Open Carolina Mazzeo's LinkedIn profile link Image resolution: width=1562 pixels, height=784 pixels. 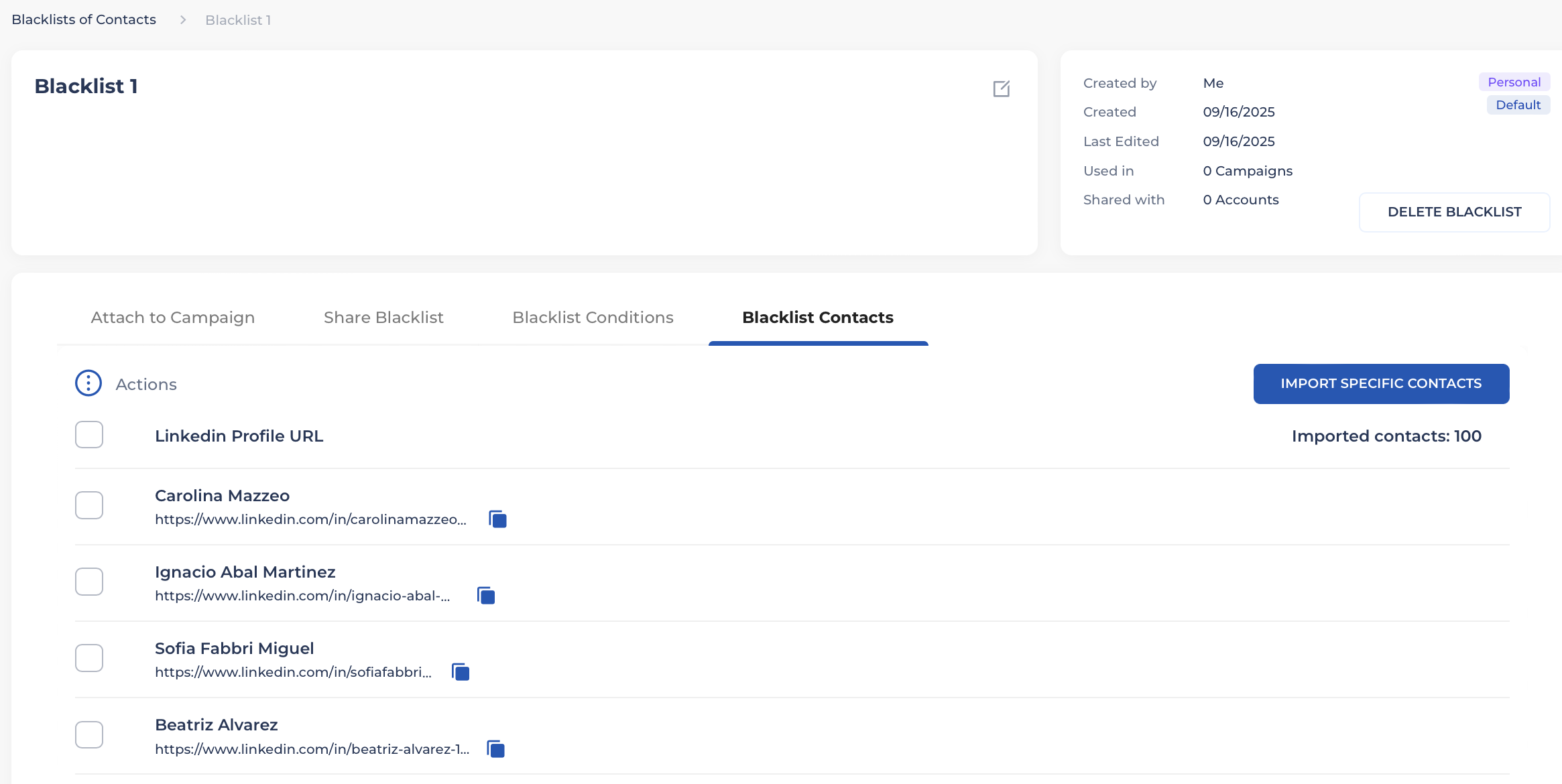click(310, 519)
